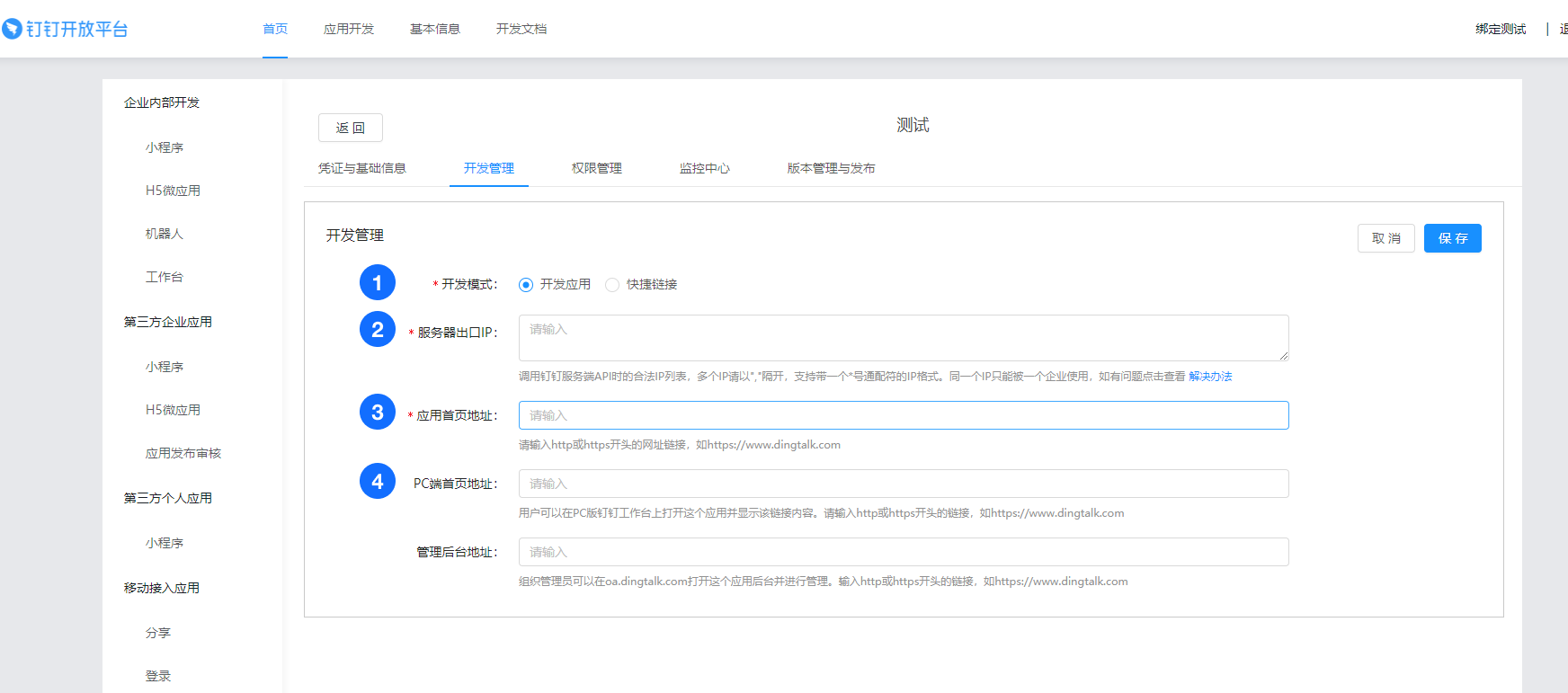
Task: Click the blue step 1 circle badge
Action: (x=378, y=282)
